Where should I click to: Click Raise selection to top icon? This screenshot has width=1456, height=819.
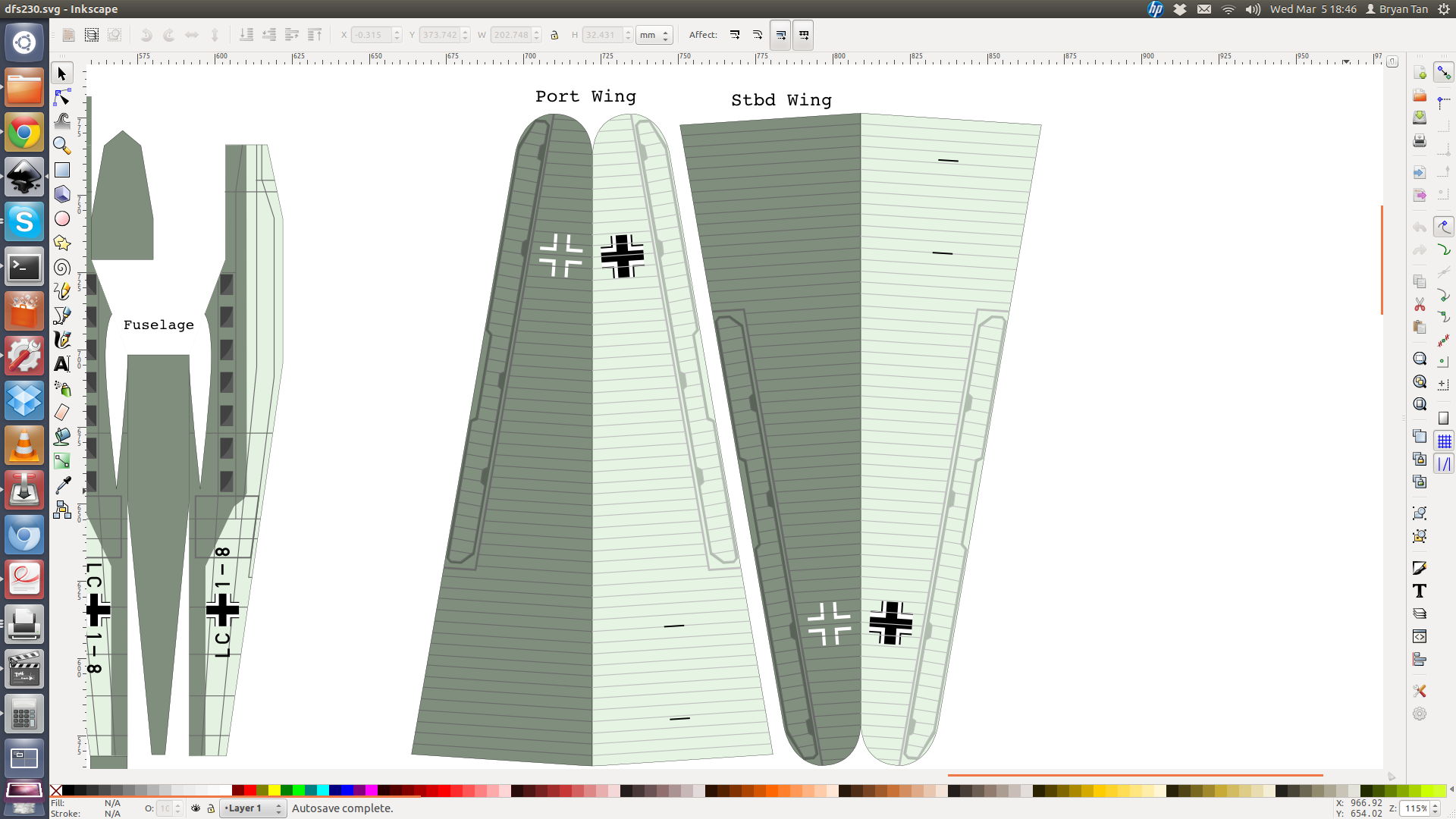coord(315,35)
